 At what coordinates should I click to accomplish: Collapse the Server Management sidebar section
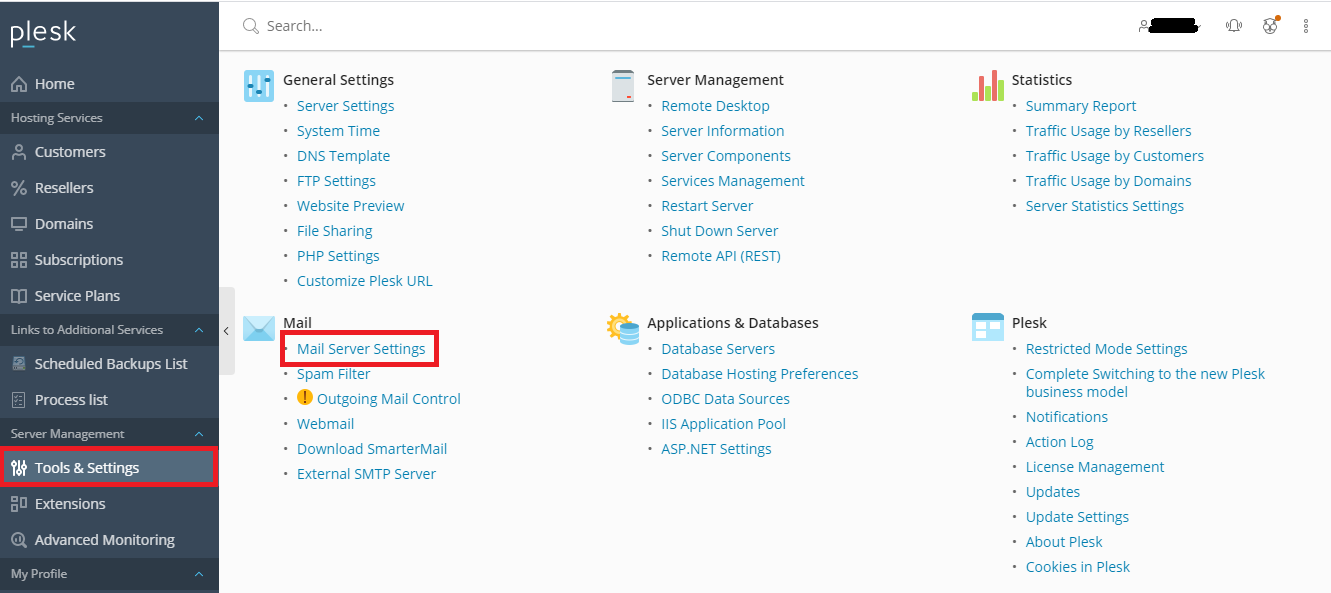click(198, 434)
